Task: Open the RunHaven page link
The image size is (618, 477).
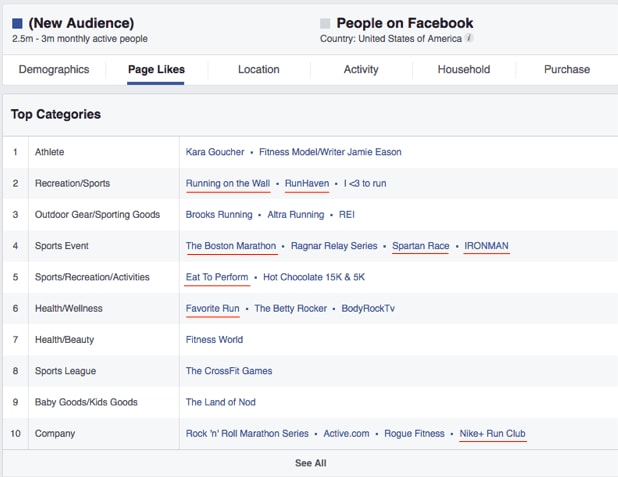Action: pos(307,183)
